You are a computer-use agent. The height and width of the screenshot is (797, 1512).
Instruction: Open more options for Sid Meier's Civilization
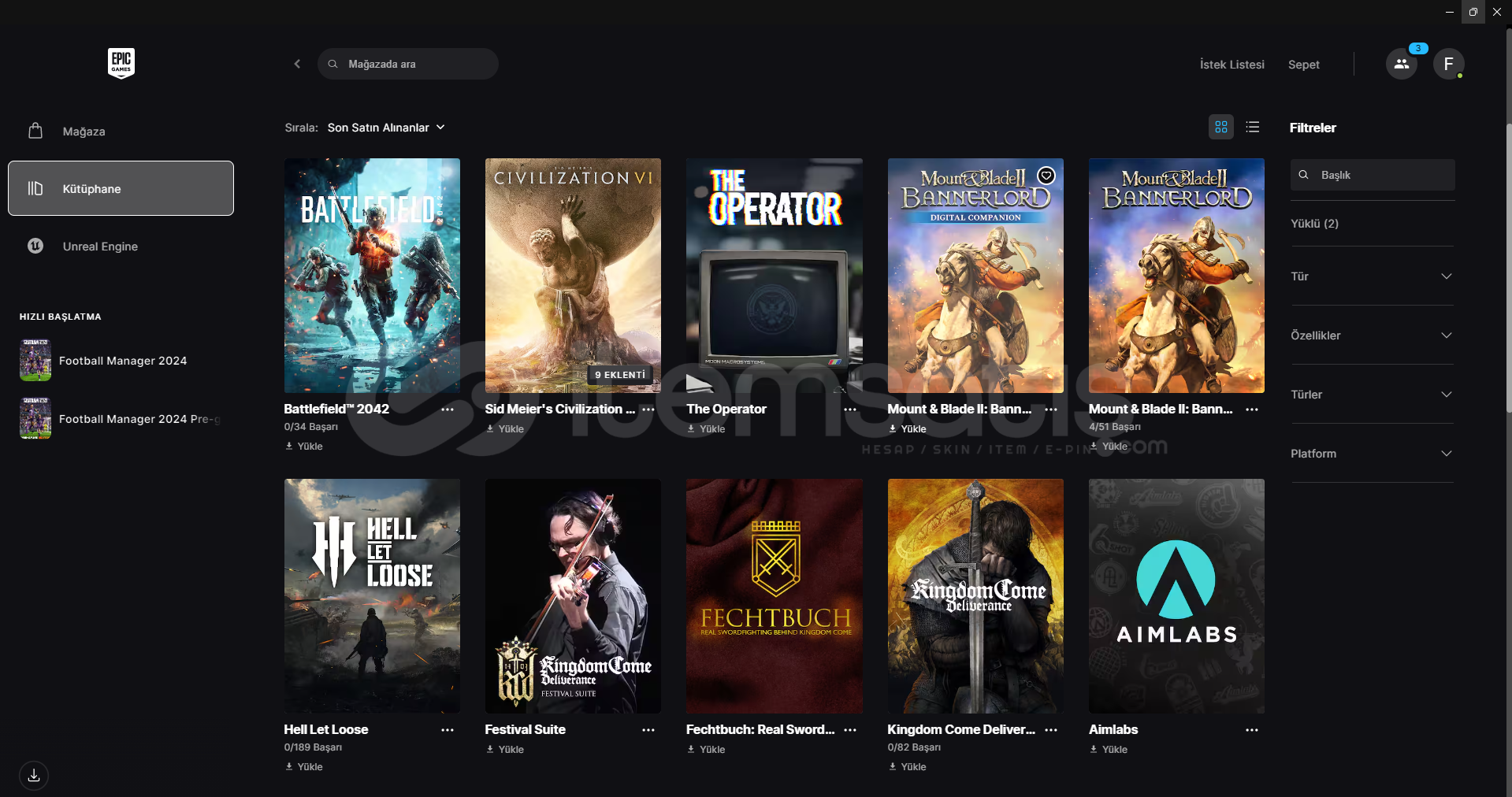648,410
